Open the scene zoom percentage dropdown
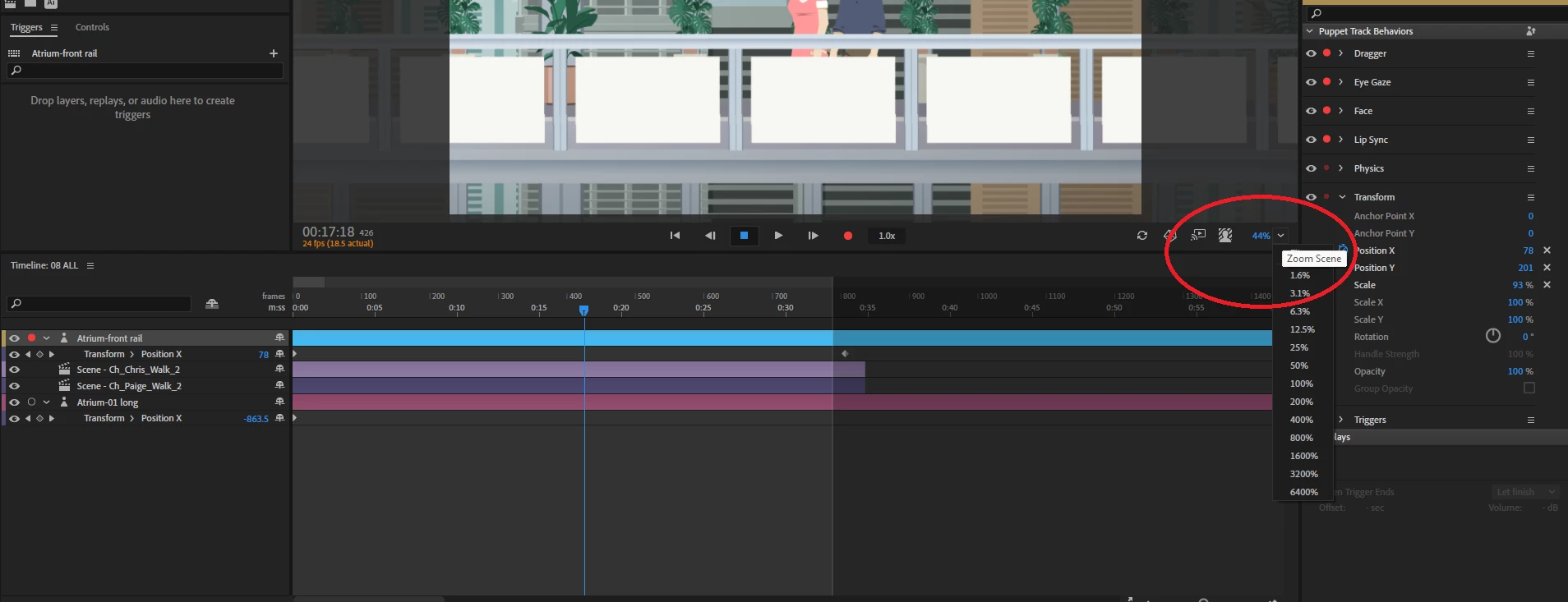This screenshot has width=1568, height=602. [x=1280, y=236]
